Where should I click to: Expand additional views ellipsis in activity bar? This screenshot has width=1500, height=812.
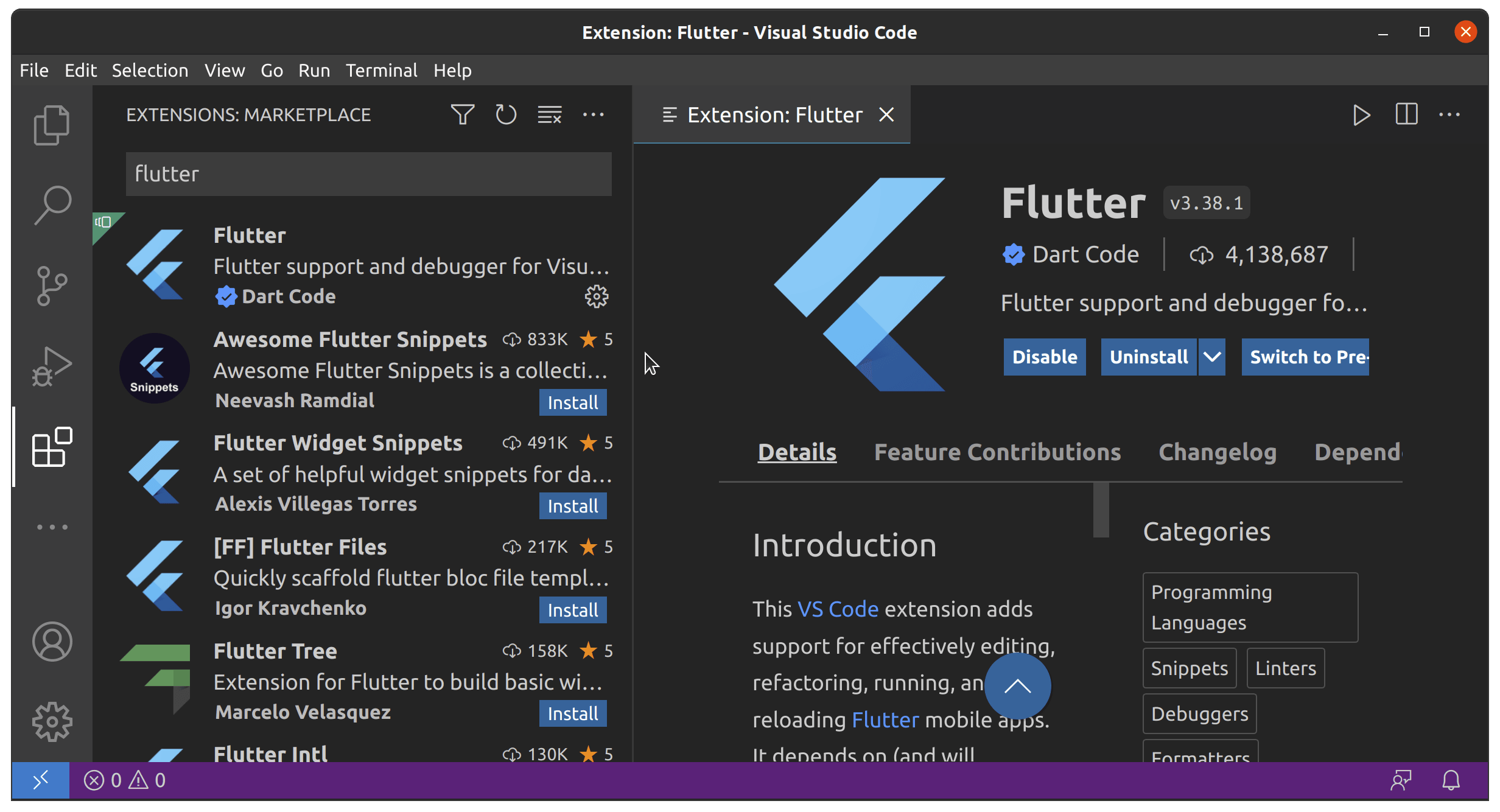click(52, 527)
